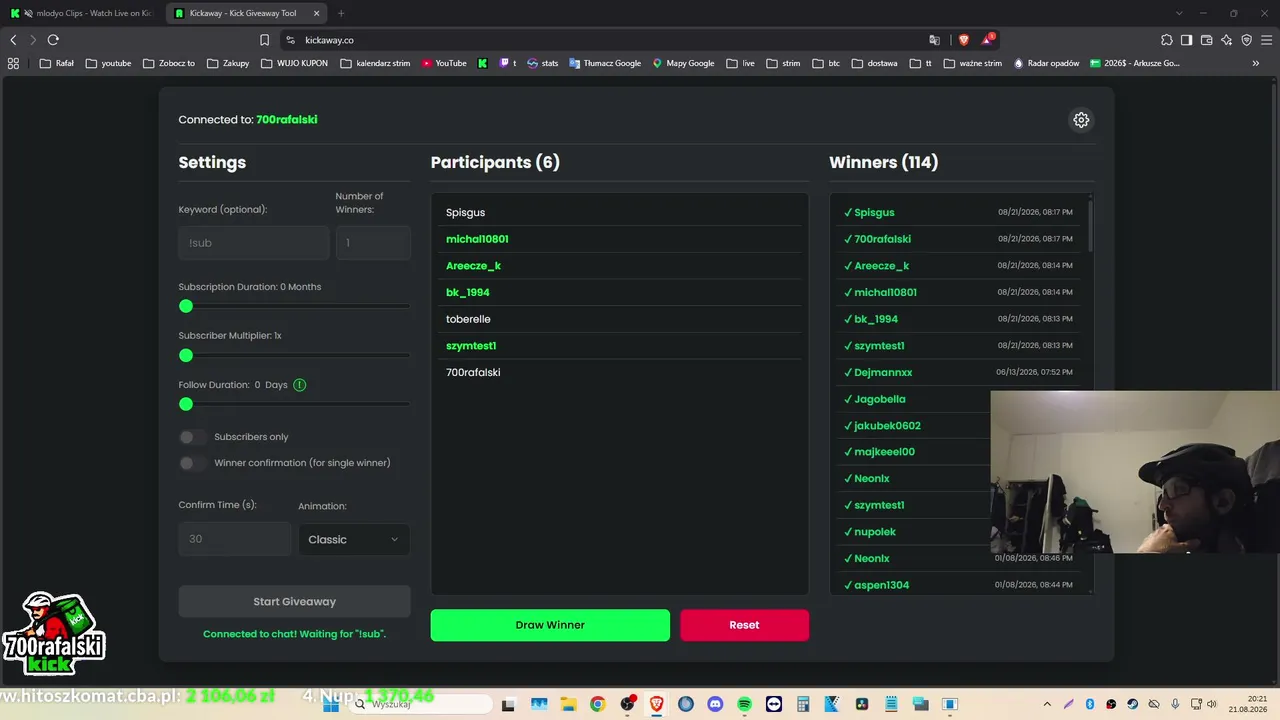1280x720 pixels.
Task: Open Discord from the taskbar
Action: pos(715,704)
